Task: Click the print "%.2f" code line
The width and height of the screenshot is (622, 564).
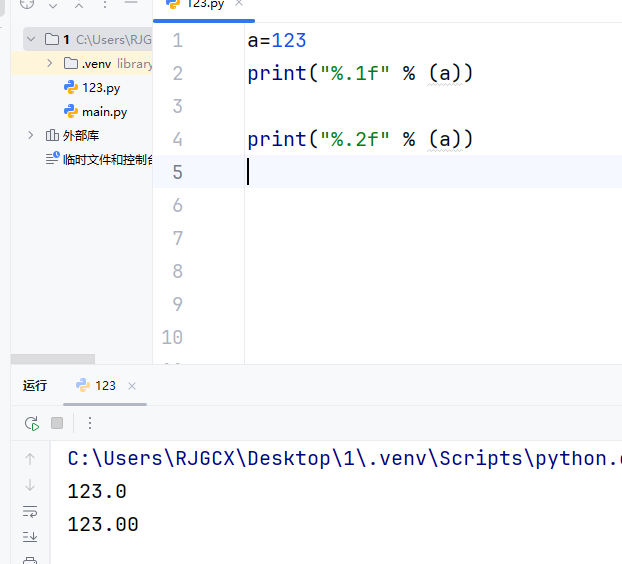Action: (x=360, y=139)
